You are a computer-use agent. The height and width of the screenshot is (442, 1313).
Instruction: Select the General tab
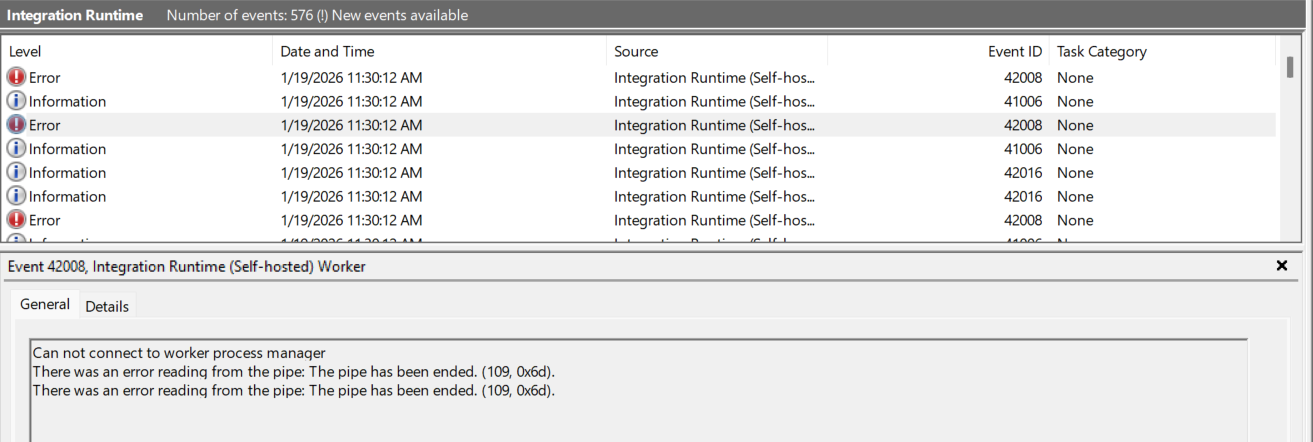[45, 304]
